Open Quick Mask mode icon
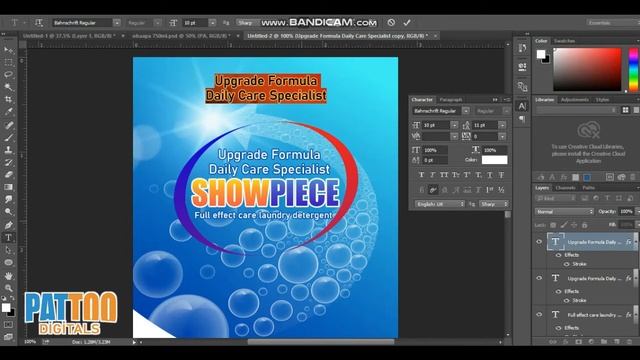This screenshot has height=360, width=640. pyautogui.click(x=8, y=325)
